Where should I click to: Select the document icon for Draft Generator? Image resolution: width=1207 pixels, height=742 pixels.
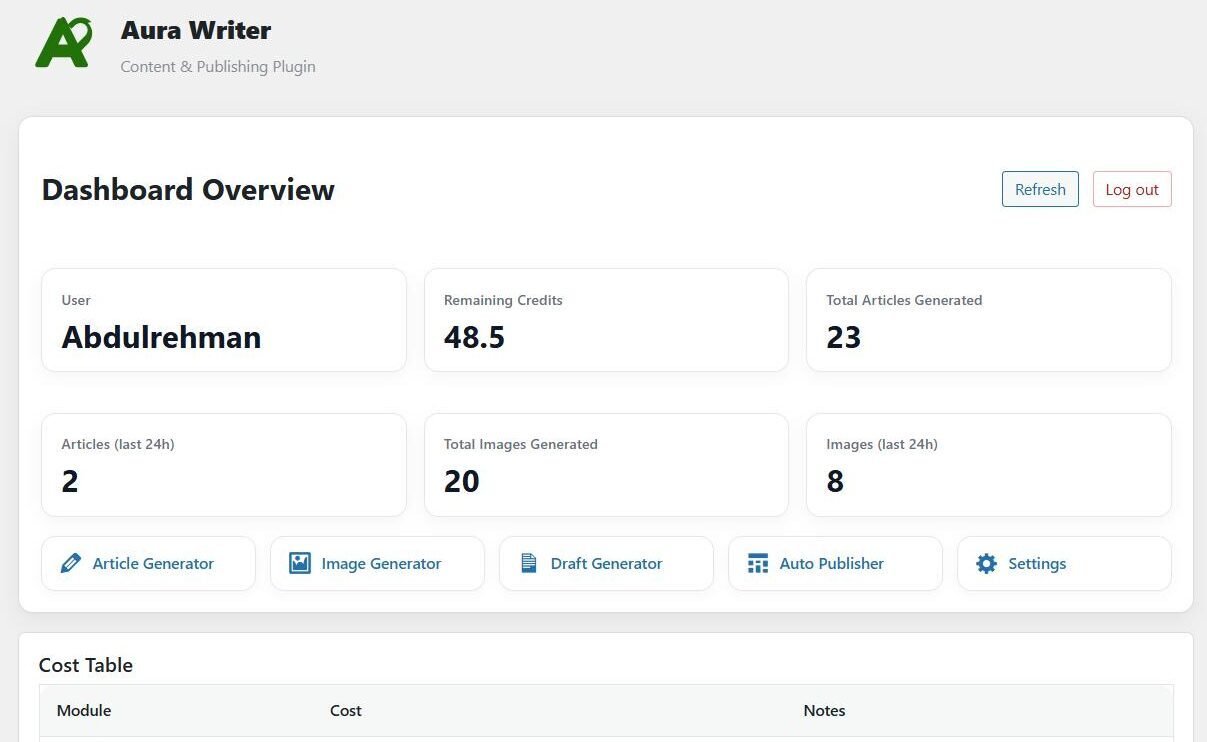[x=528, y=563]
